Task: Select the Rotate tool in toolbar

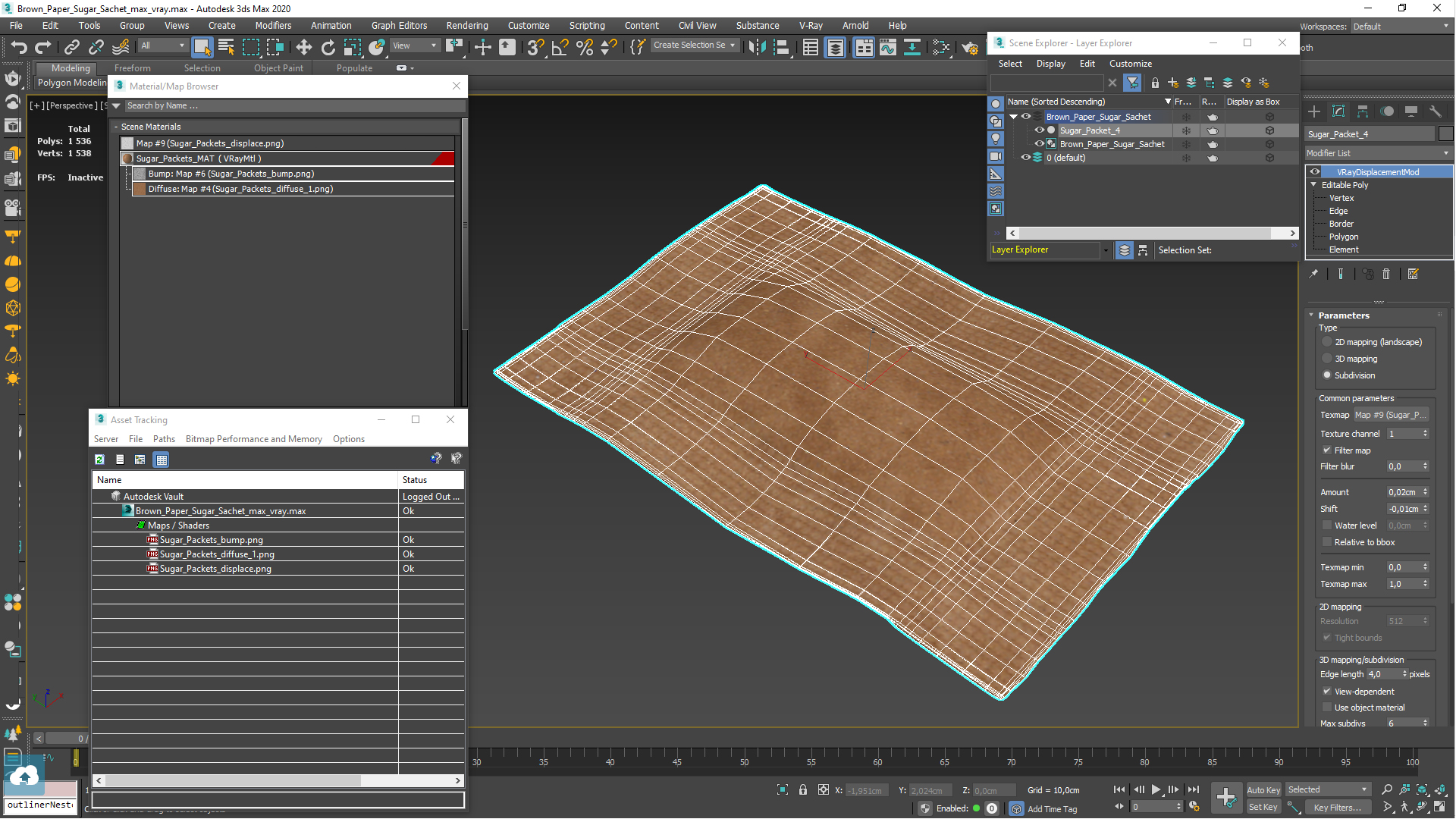Action: [328, 48]
